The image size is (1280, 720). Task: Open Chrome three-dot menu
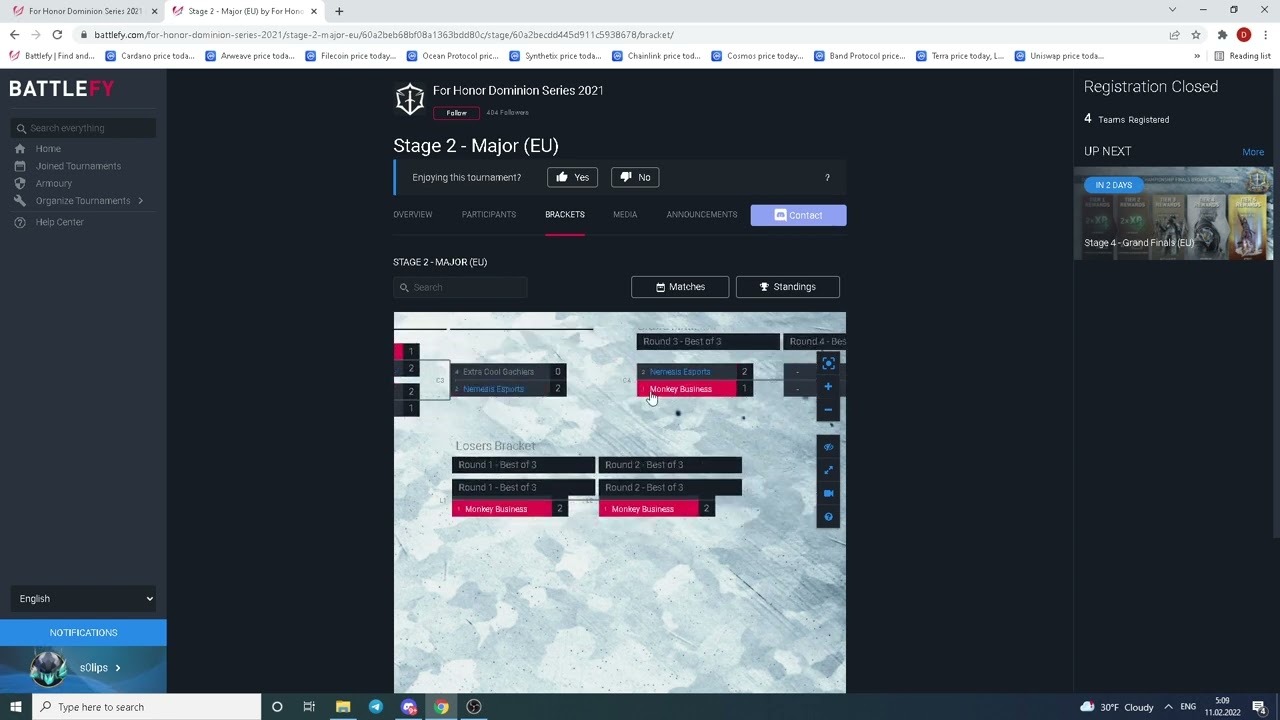pyautogui.click(x=1265, y=35)
